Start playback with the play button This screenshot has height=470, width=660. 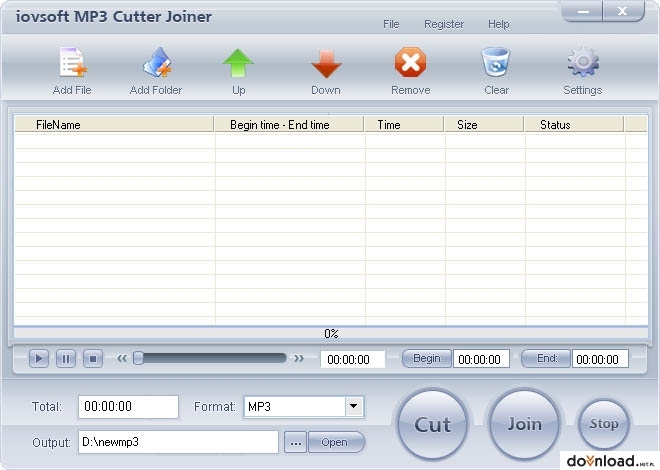[x=39, y=359]
